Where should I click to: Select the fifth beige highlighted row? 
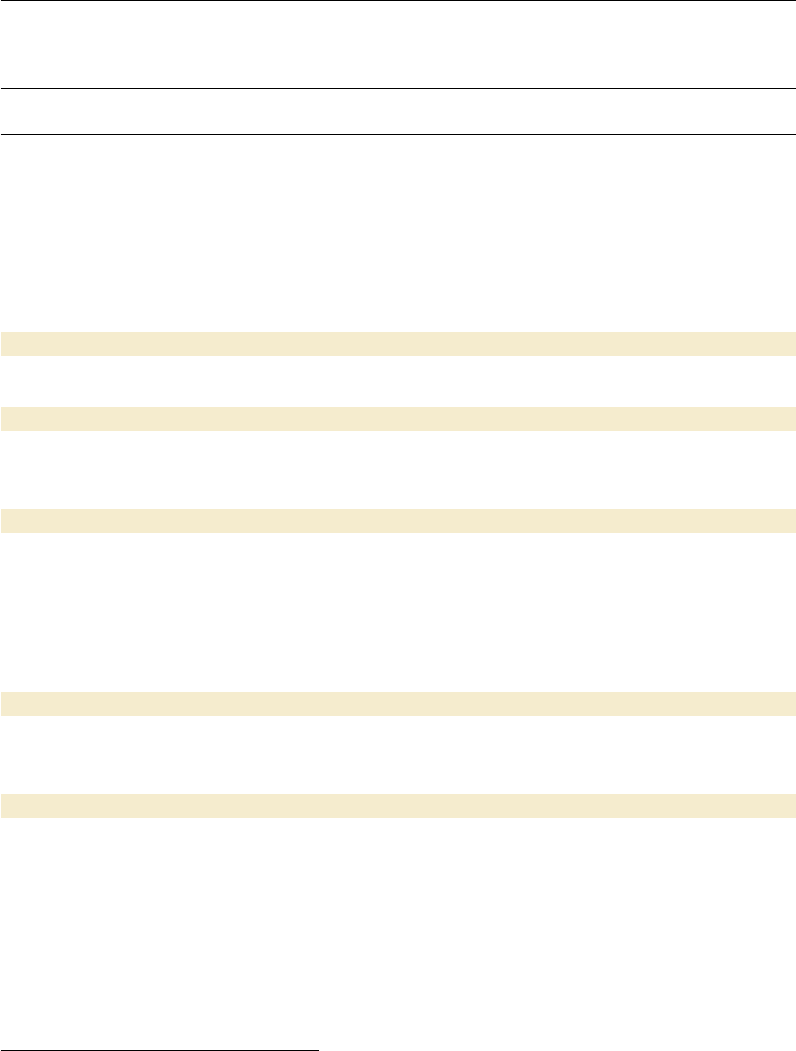pos(398,806)
